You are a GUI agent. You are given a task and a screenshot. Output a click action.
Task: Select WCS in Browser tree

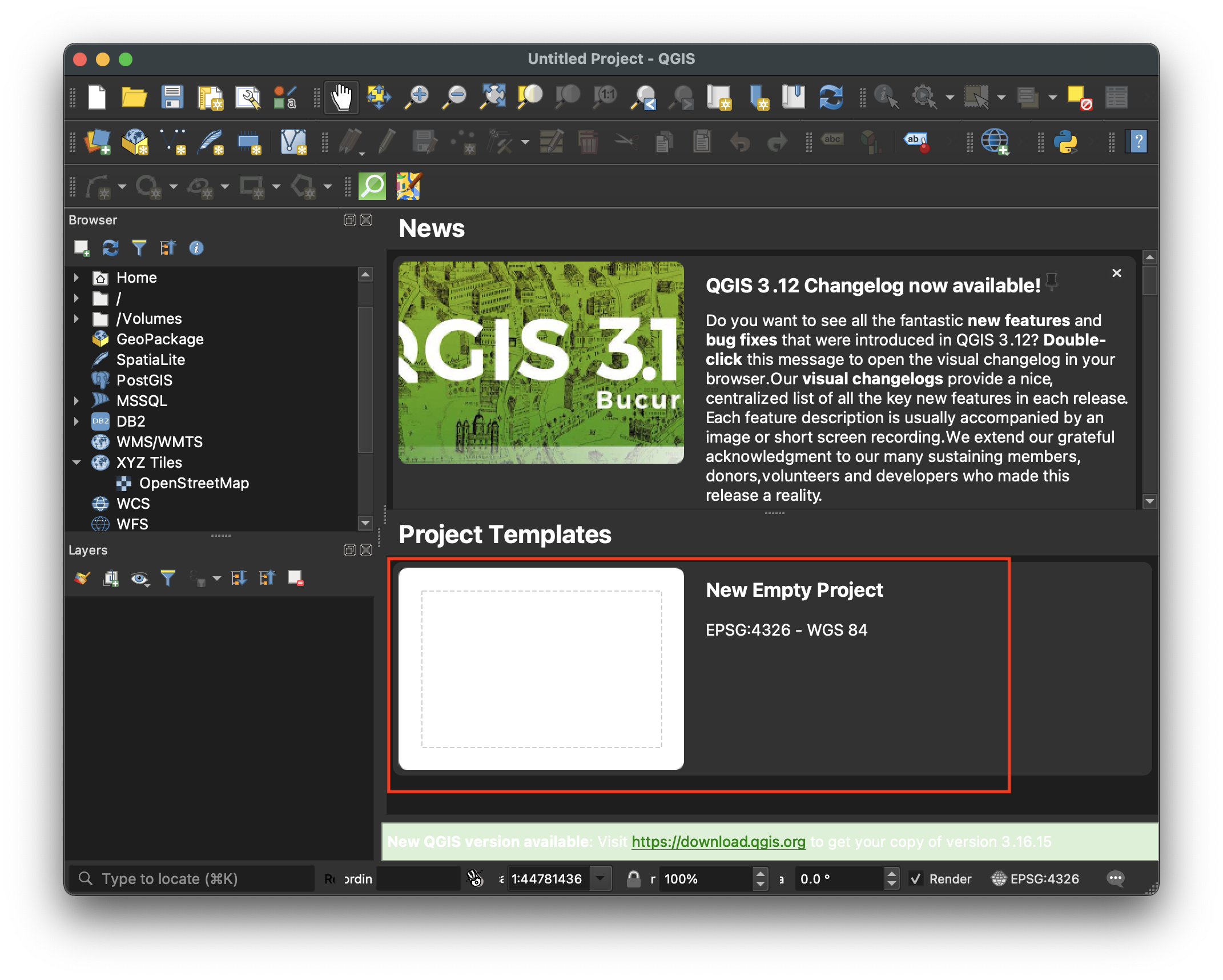[133, 504]
